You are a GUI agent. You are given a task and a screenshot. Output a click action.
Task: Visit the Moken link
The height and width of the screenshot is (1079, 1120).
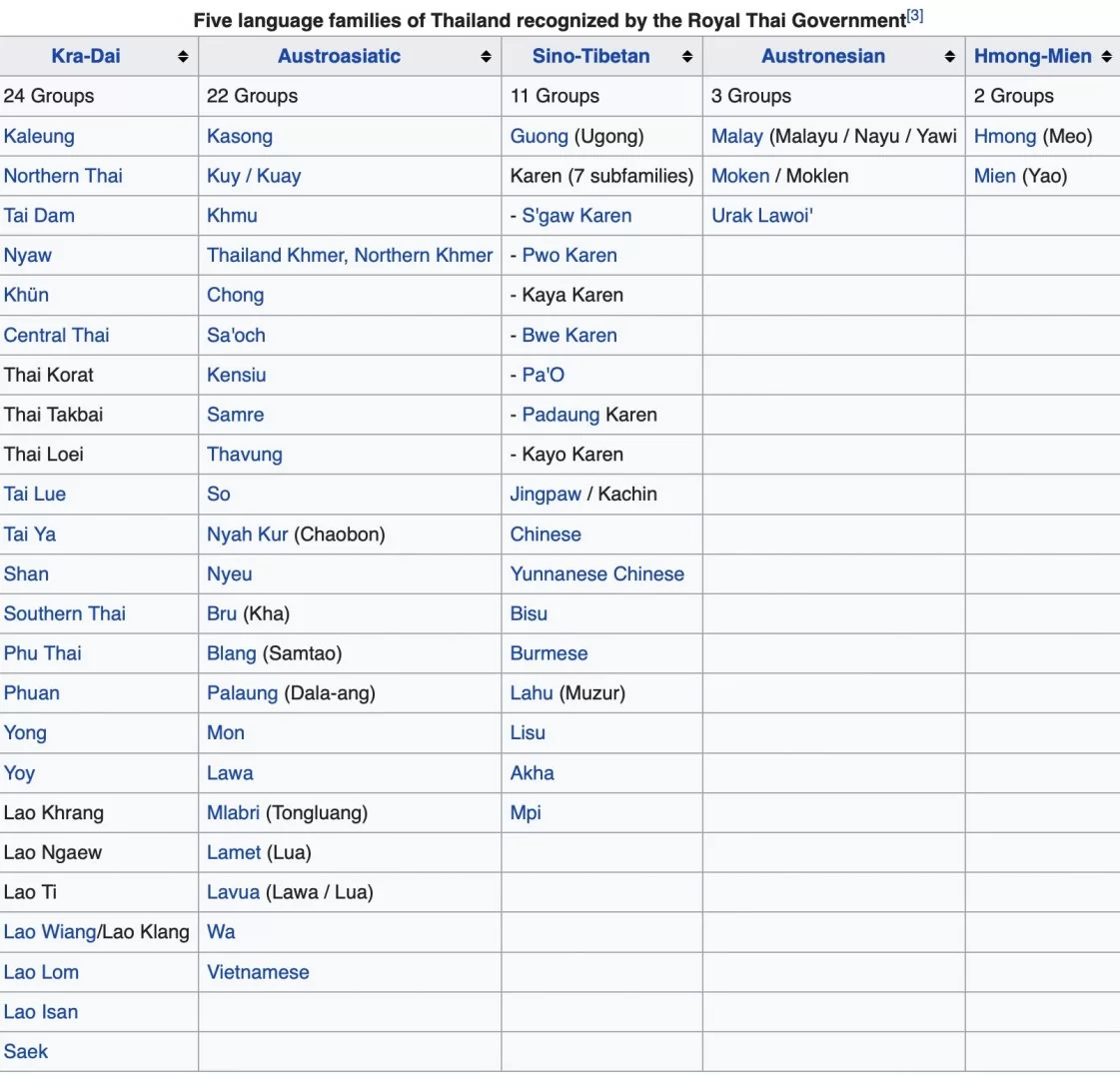pyautogui.click(x=740, y=176)
